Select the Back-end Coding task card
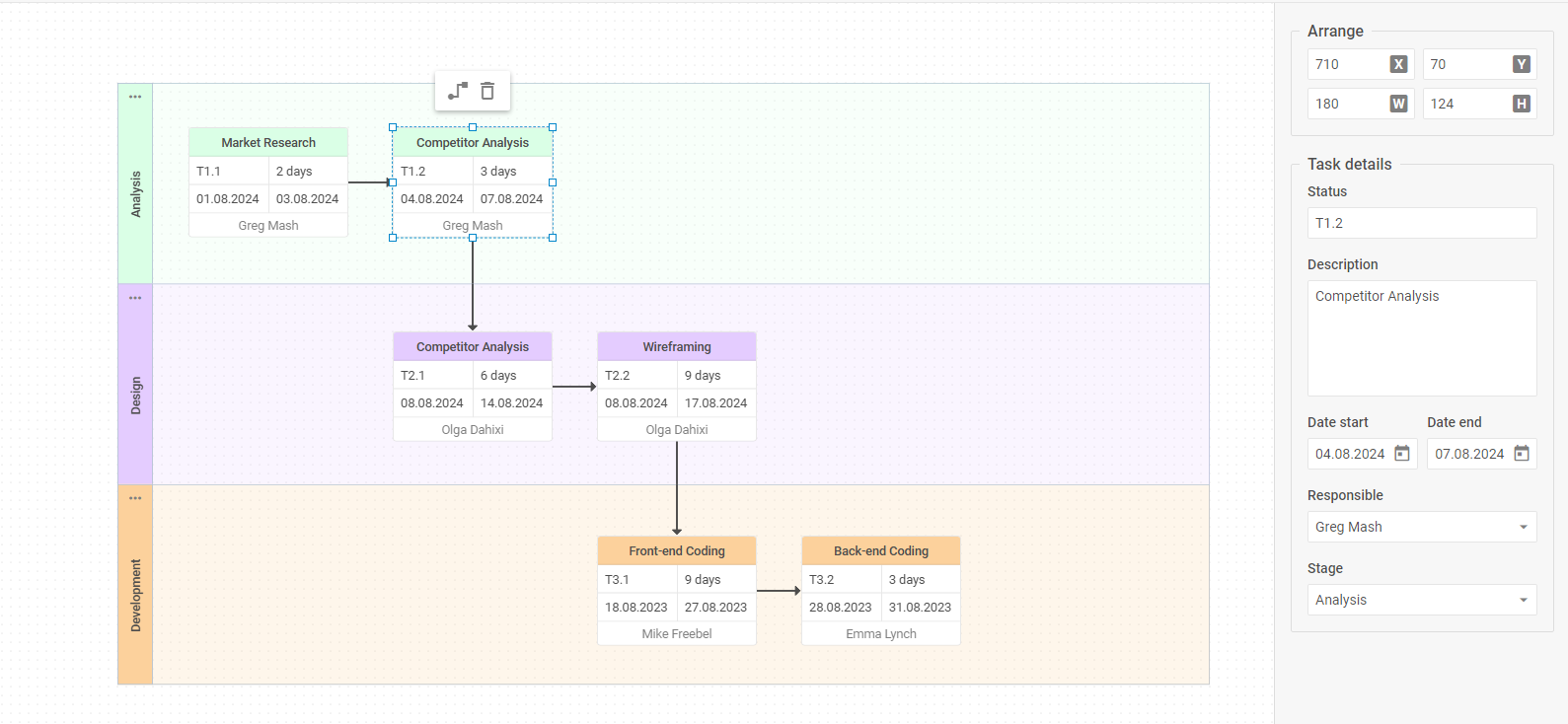Viewport: 1568px width, 724px height. pyautogui.click(x=881, y=592)
